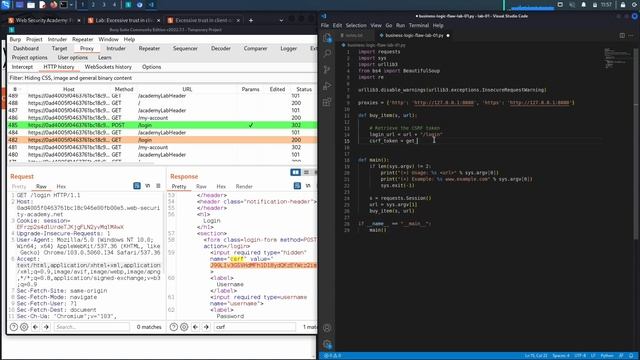
Task: Open VS Code Terminal menu
Action: click(x=418, y=25)
